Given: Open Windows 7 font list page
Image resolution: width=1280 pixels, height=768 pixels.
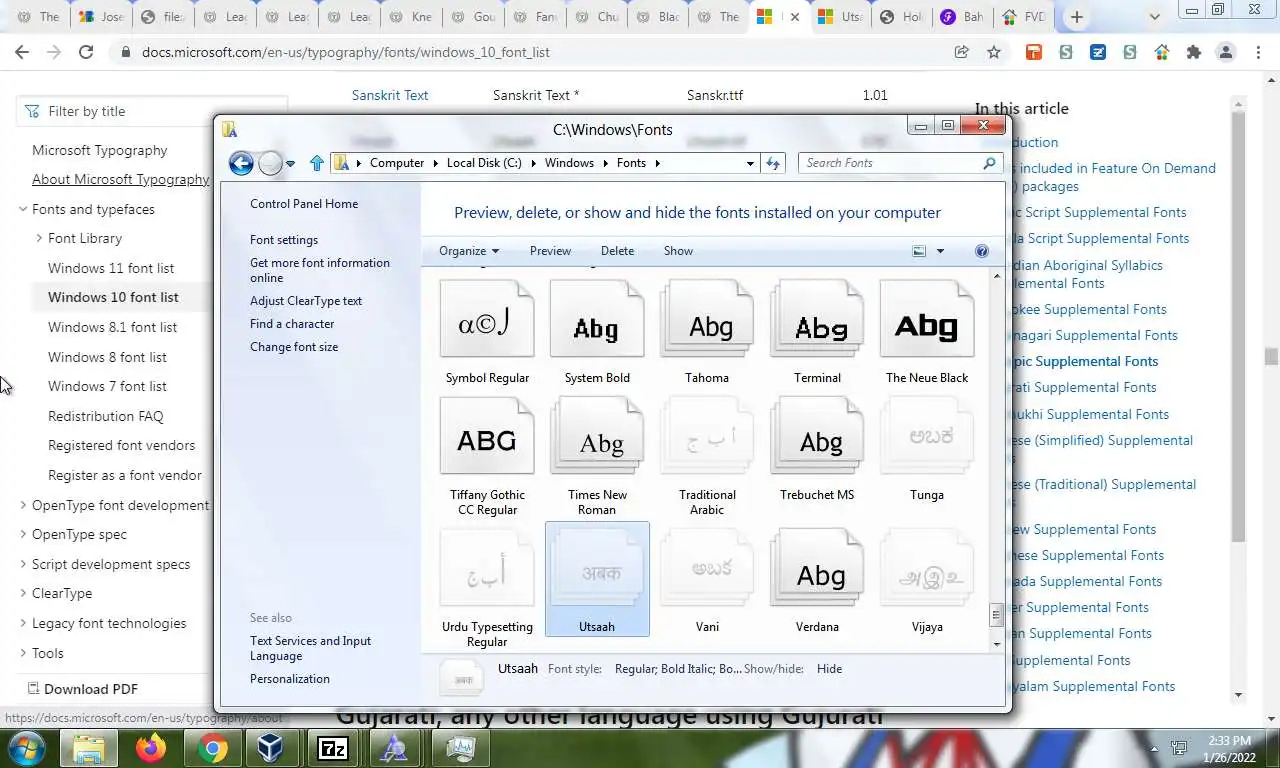Looking at the screenshot, I should 107,386.
